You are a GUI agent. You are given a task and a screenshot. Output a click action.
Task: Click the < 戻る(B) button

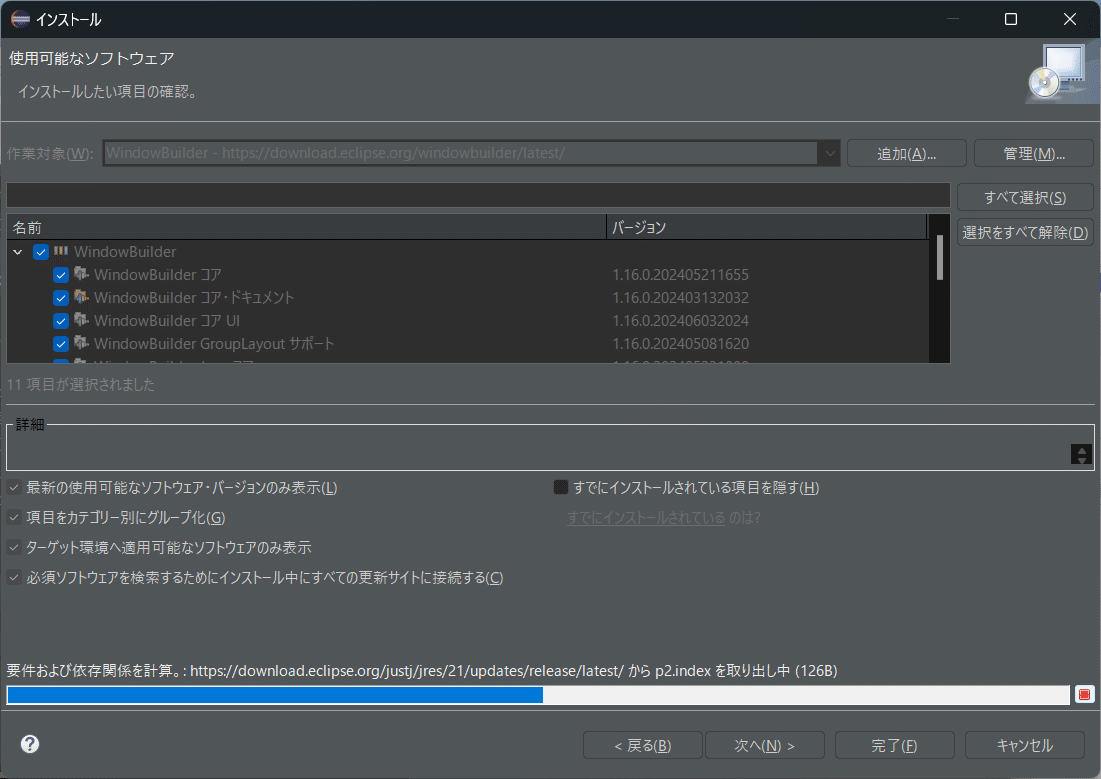pos(642,745)
